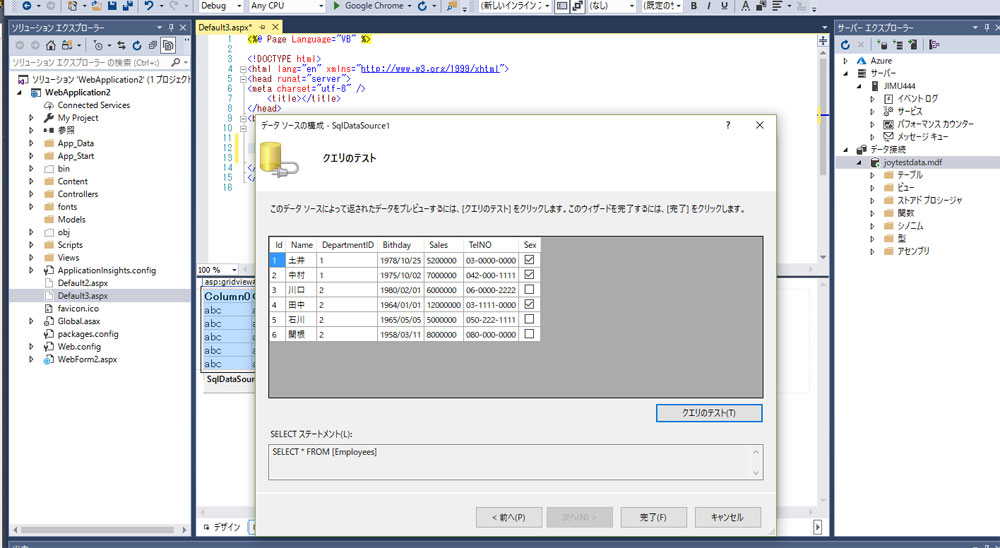This screenshot has height=548, width=1000.
Task: Expand the Azure node in Server Explorer
Action: click(846, 61)
